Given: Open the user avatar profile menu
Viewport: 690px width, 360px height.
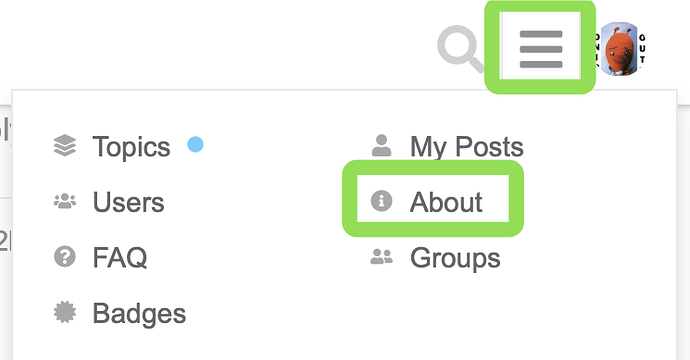Looking at the screenshot, I should click(x=620, y=49).
